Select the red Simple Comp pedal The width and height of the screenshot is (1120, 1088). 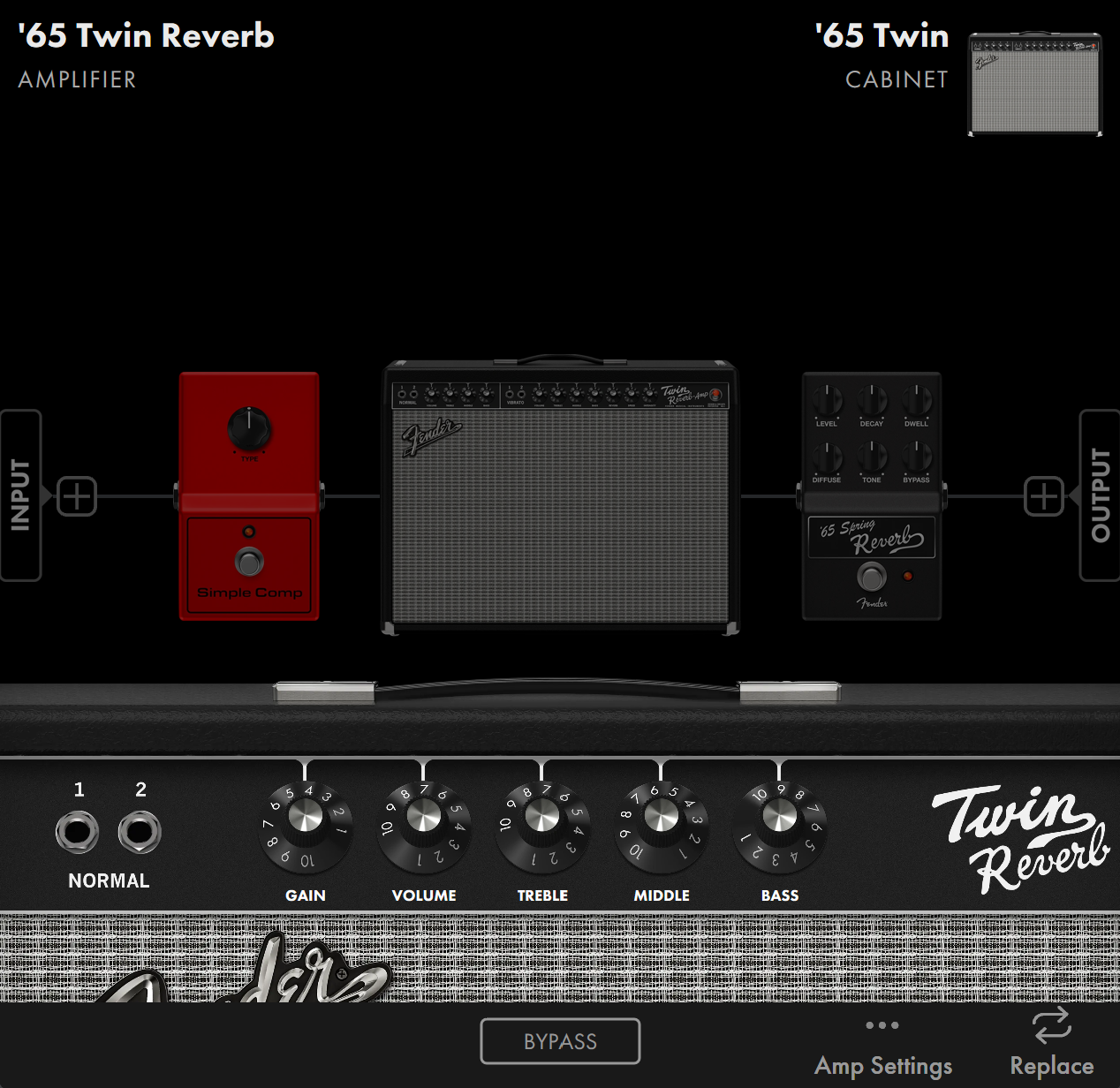[249, 496]
